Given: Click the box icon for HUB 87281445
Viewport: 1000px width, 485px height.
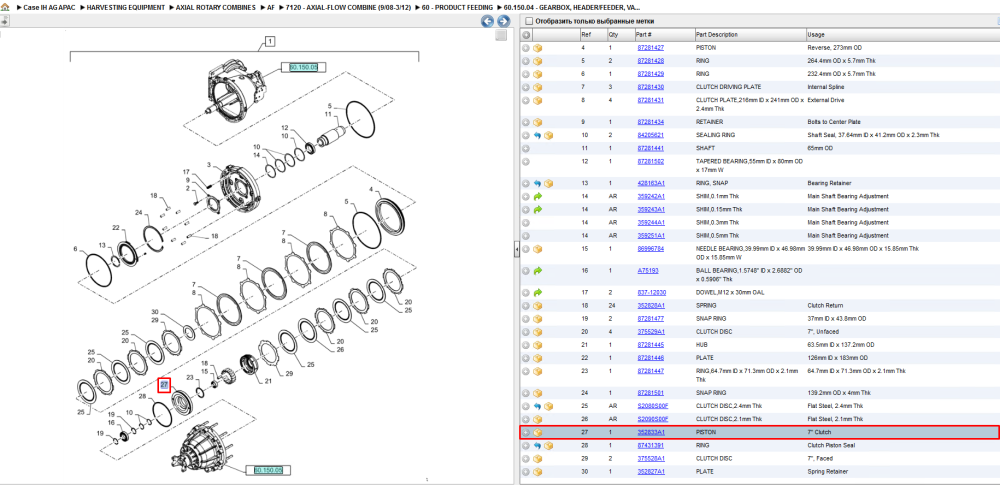Looking at the screenshot, I should click(538, 345).
